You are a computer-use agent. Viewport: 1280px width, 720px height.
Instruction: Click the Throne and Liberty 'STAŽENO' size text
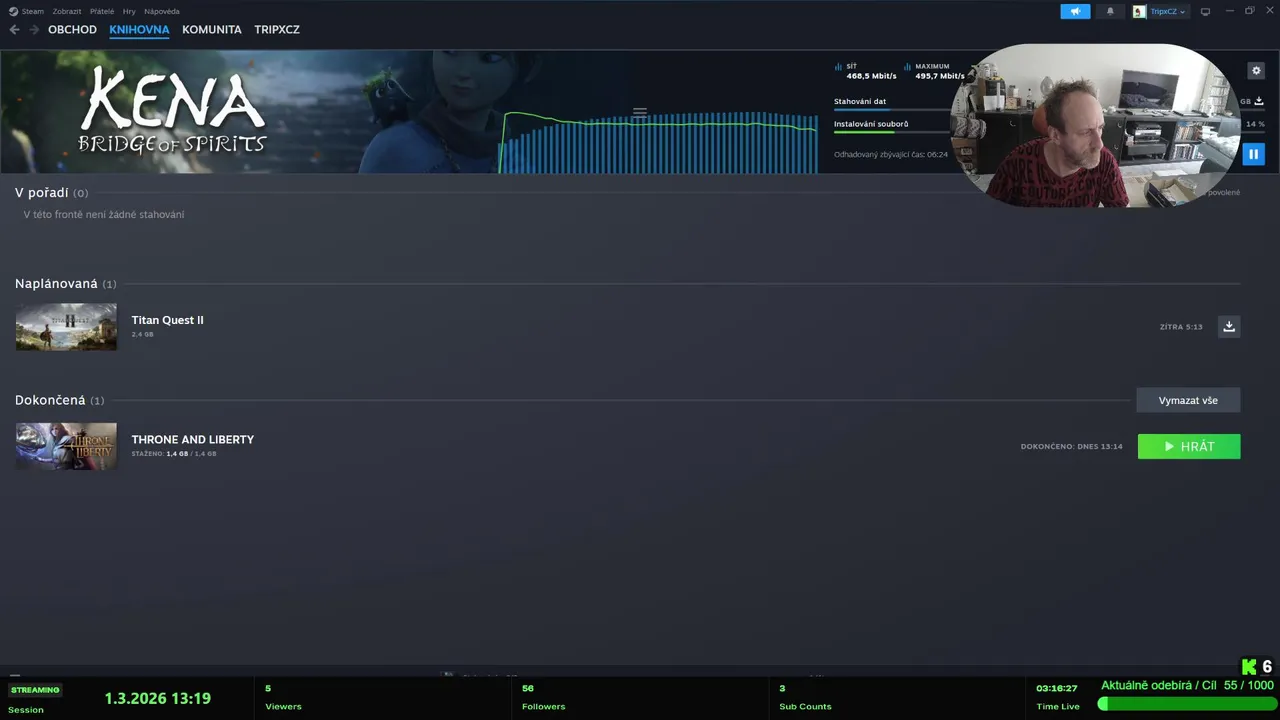[x=174, y=454]
